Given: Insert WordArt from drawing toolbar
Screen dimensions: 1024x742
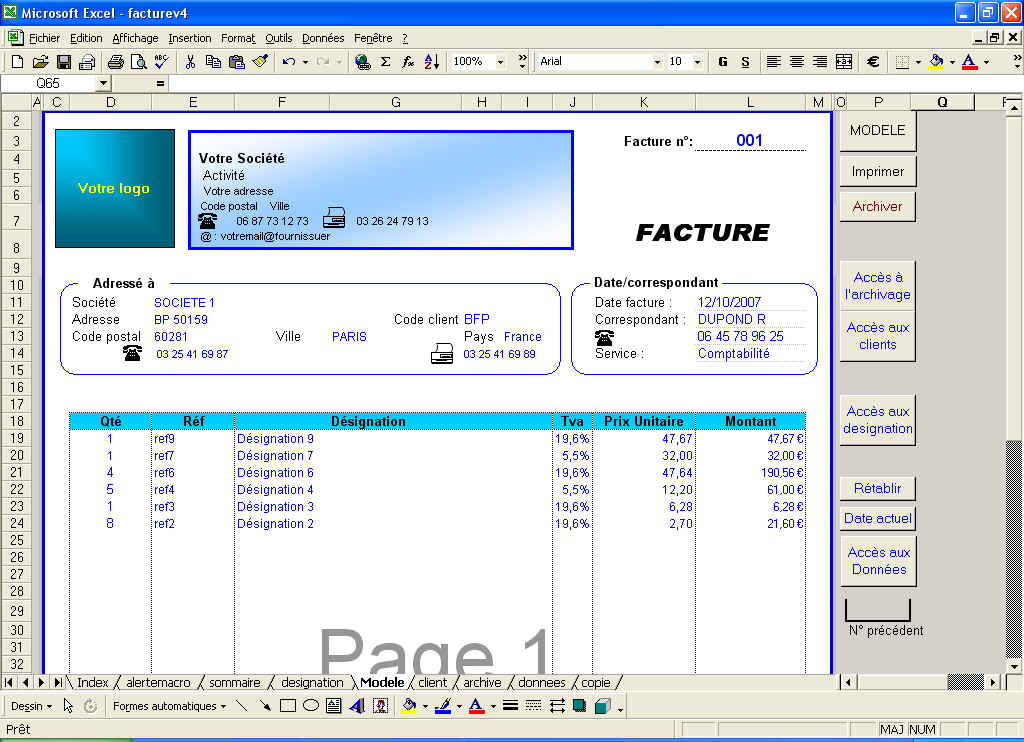Looking at the screenshot, I should (357, 706).
